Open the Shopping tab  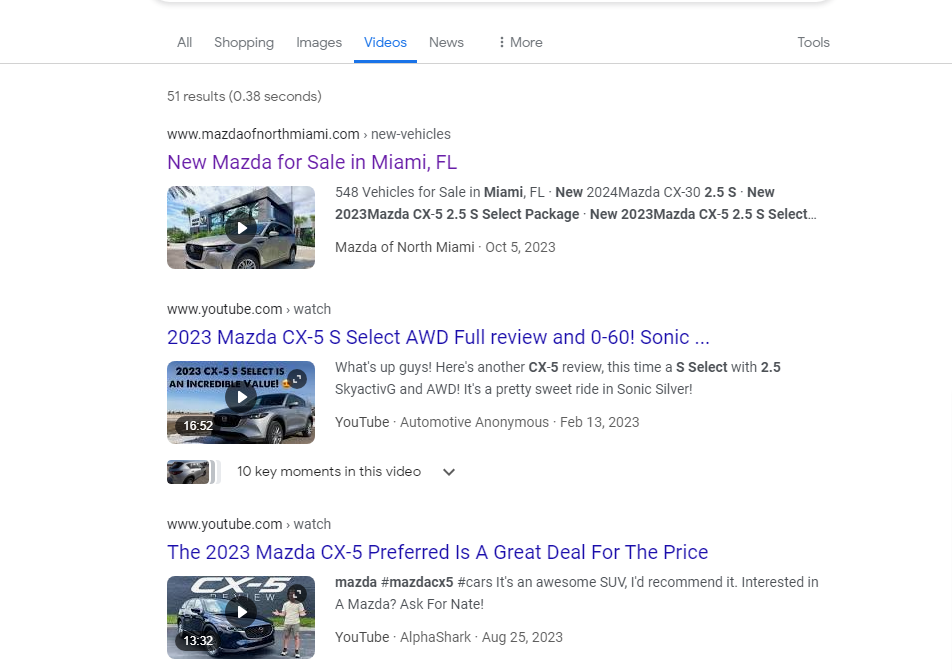pos(244,43)
